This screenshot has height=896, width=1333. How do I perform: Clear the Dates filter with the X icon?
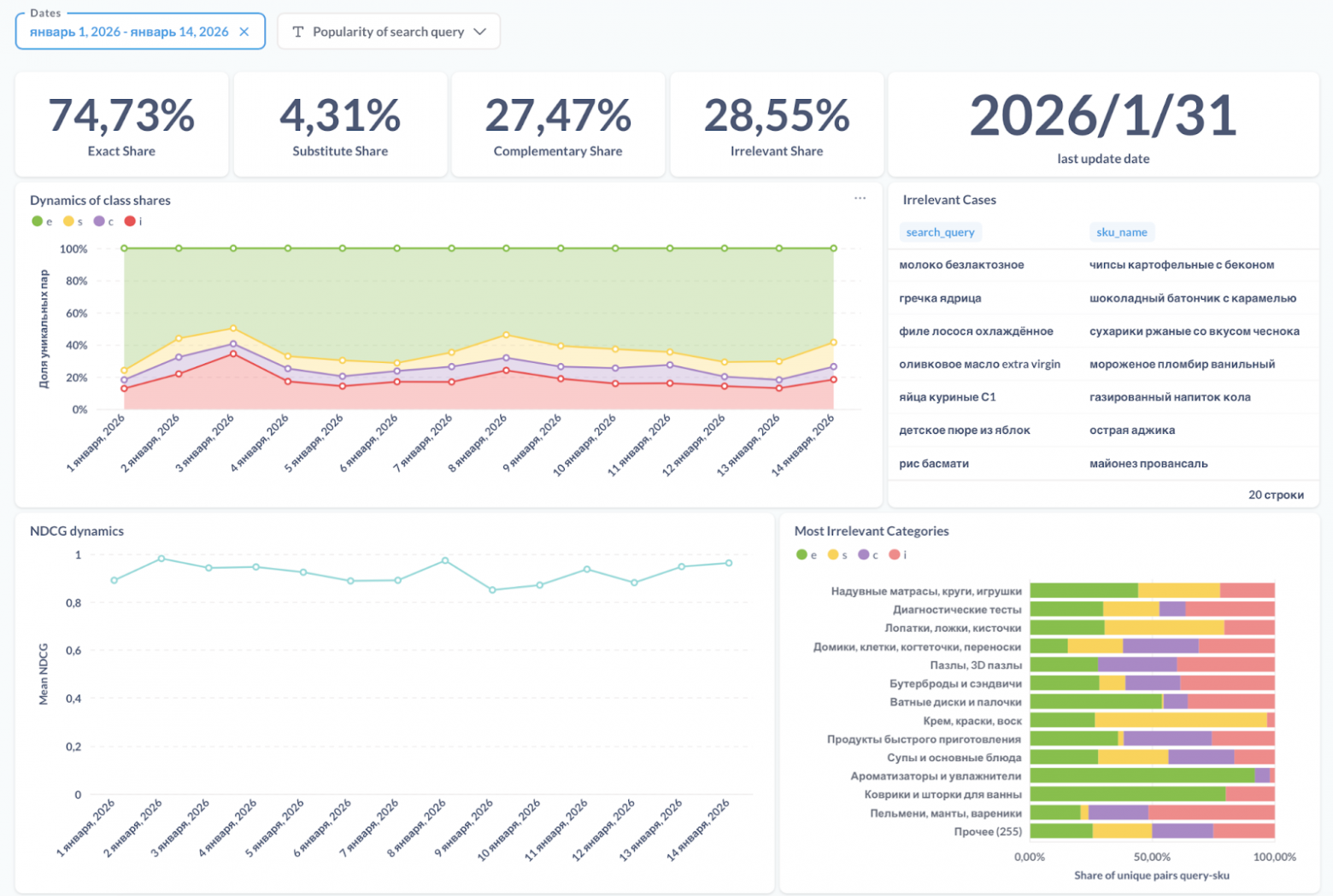pyautogui.click(x=244, y=32)
